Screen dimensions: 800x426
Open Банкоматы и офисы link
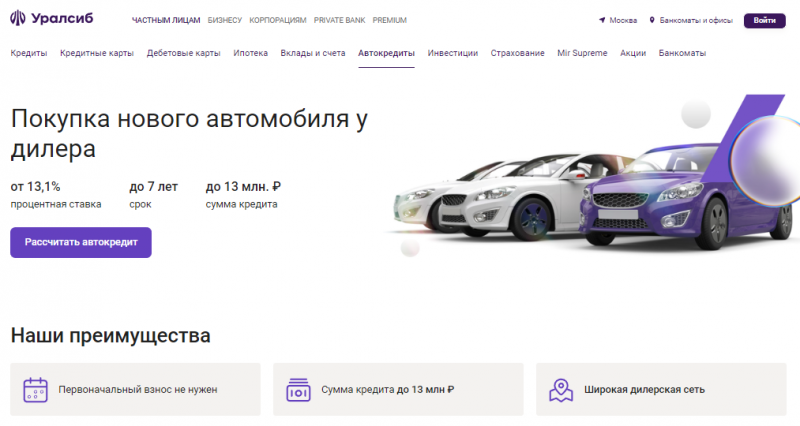696,20
